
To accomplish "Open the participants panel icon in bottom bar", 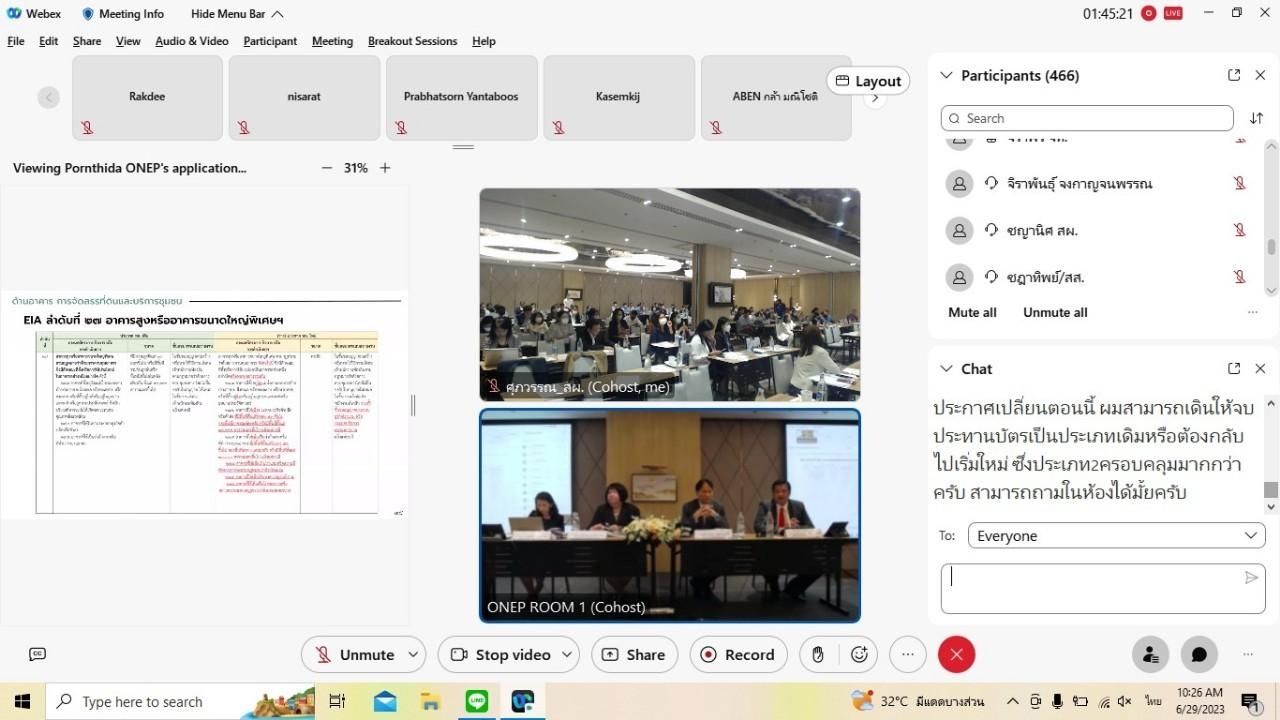I will tap(1150, 654).
